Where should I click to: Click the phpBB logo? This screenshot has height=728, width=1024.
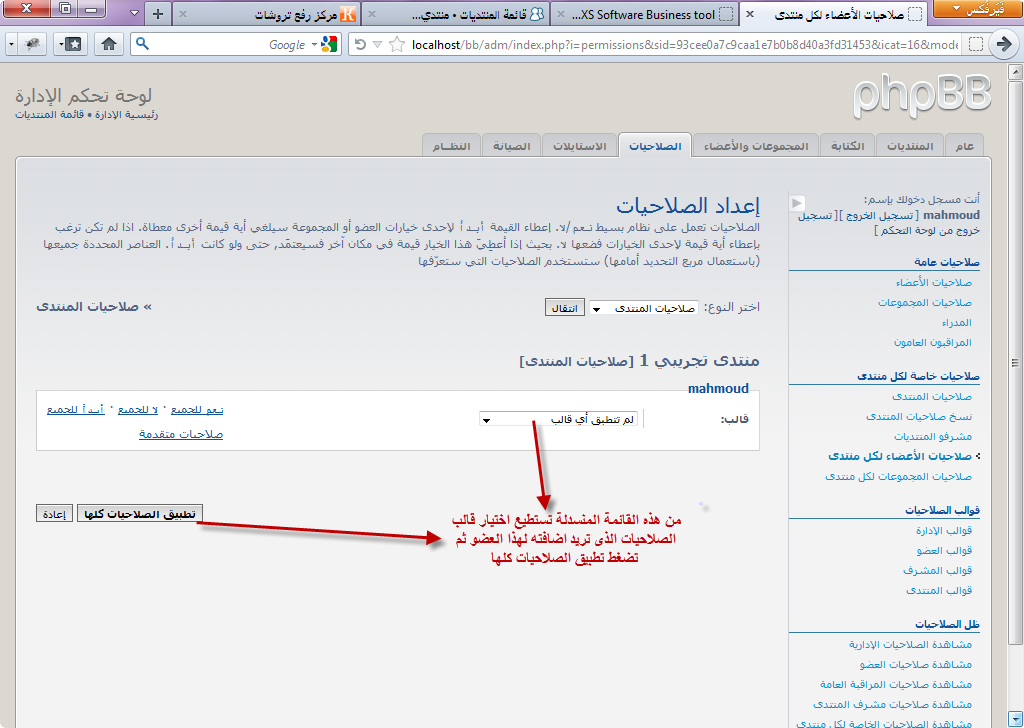(921, 95)
